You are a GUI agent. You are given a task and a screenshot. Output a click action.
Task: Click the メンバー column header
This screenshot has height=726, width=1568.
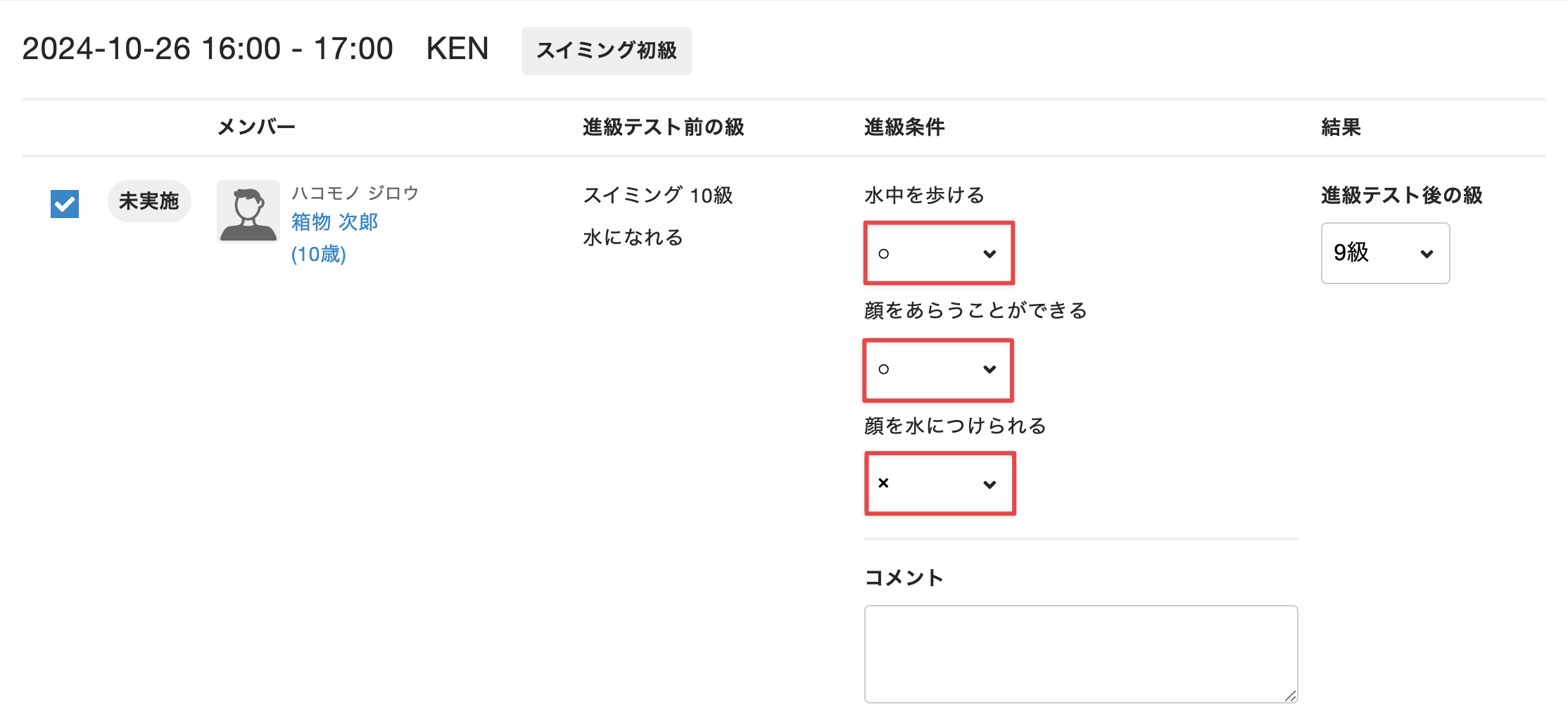tap(256, 127)
